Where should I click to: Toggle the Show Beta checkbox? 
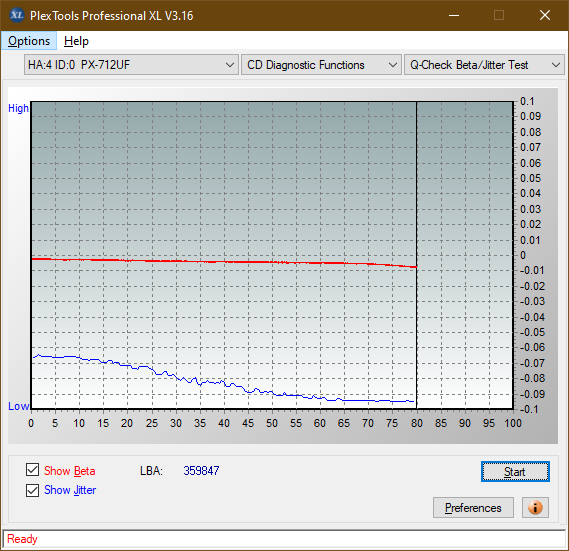coord(33,470)
